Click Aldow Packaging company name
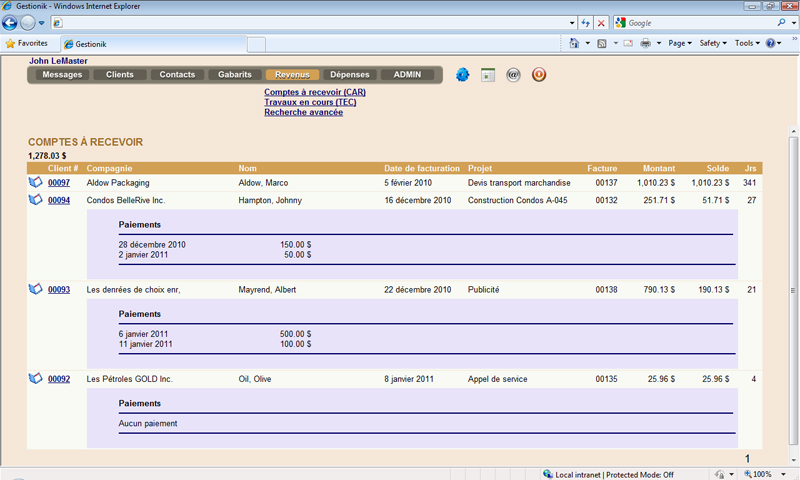This screenshot has height=480, width=800. click(x=118, y=183)
